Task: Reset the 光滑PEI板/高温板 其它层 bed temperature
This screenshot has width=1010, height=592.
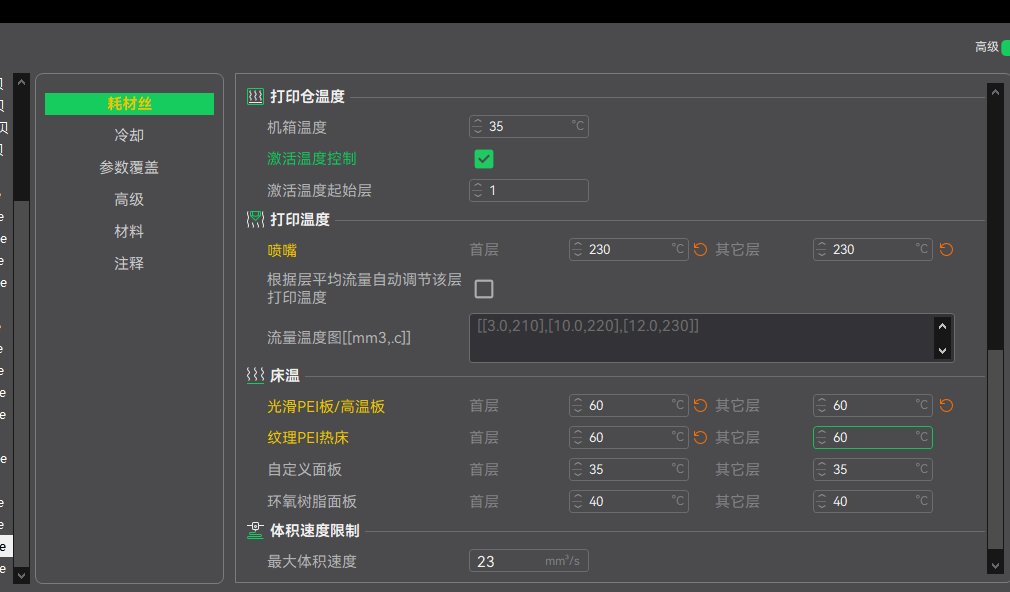Action: [946, 406]
